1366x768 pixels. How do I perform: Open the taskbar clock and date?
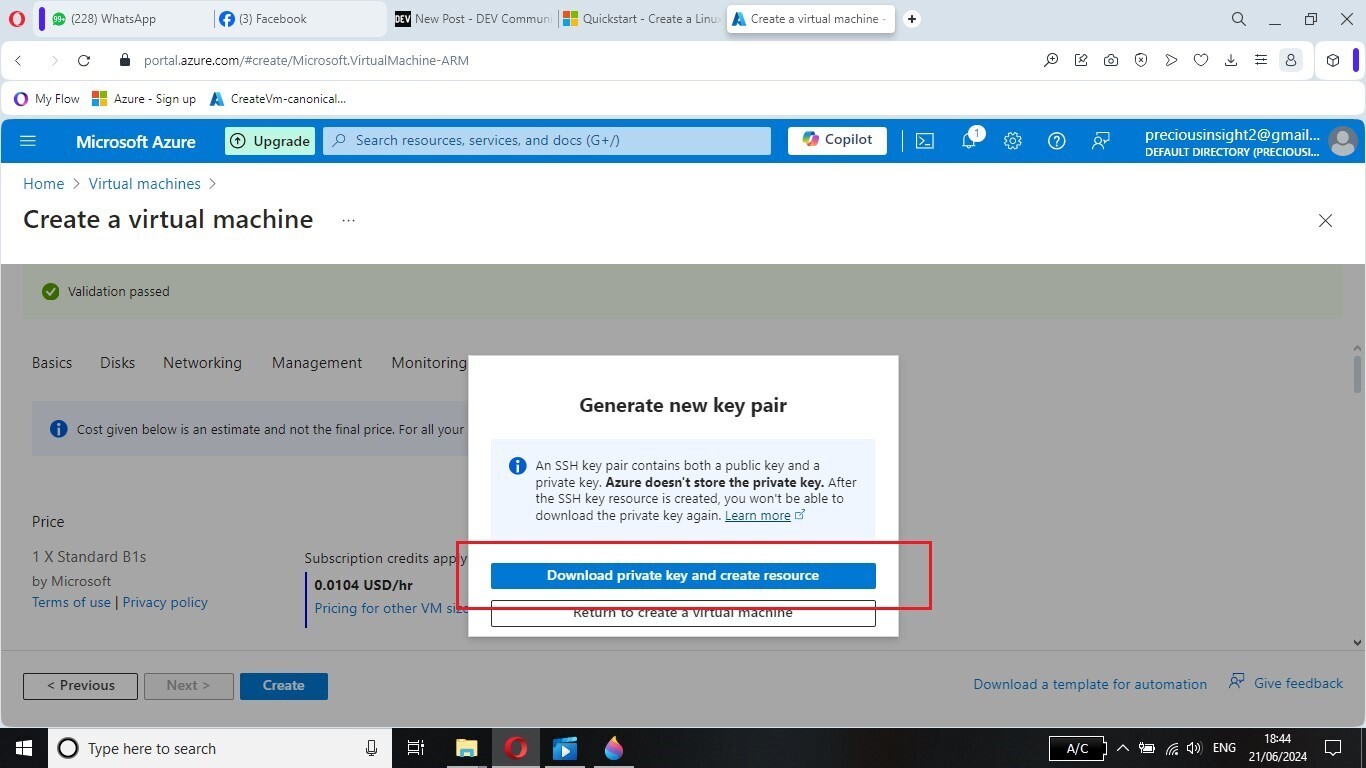tap(1277, 748)
